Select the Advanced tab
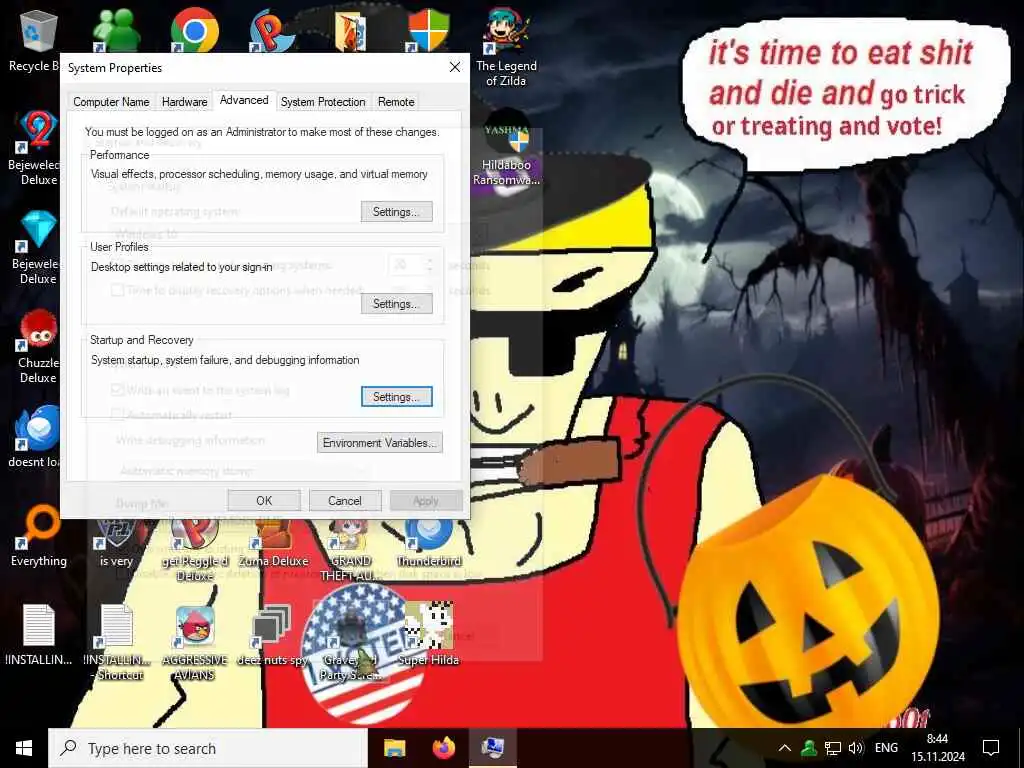This screenshot has width=1024, height=768. (x=244, y=100)
